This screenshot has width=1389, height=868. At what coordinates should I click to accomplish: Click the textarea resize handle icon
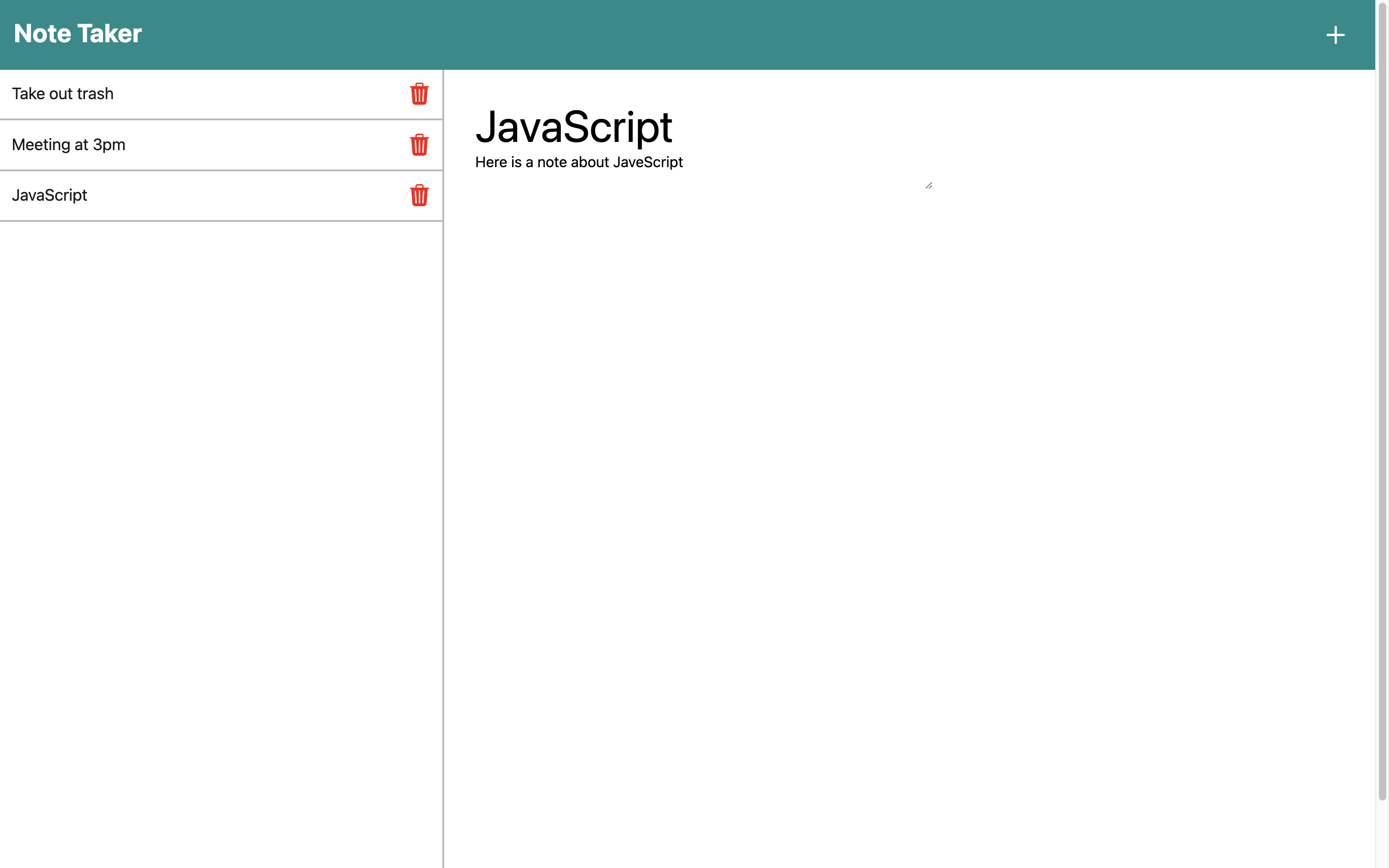[x=928, y=186]
